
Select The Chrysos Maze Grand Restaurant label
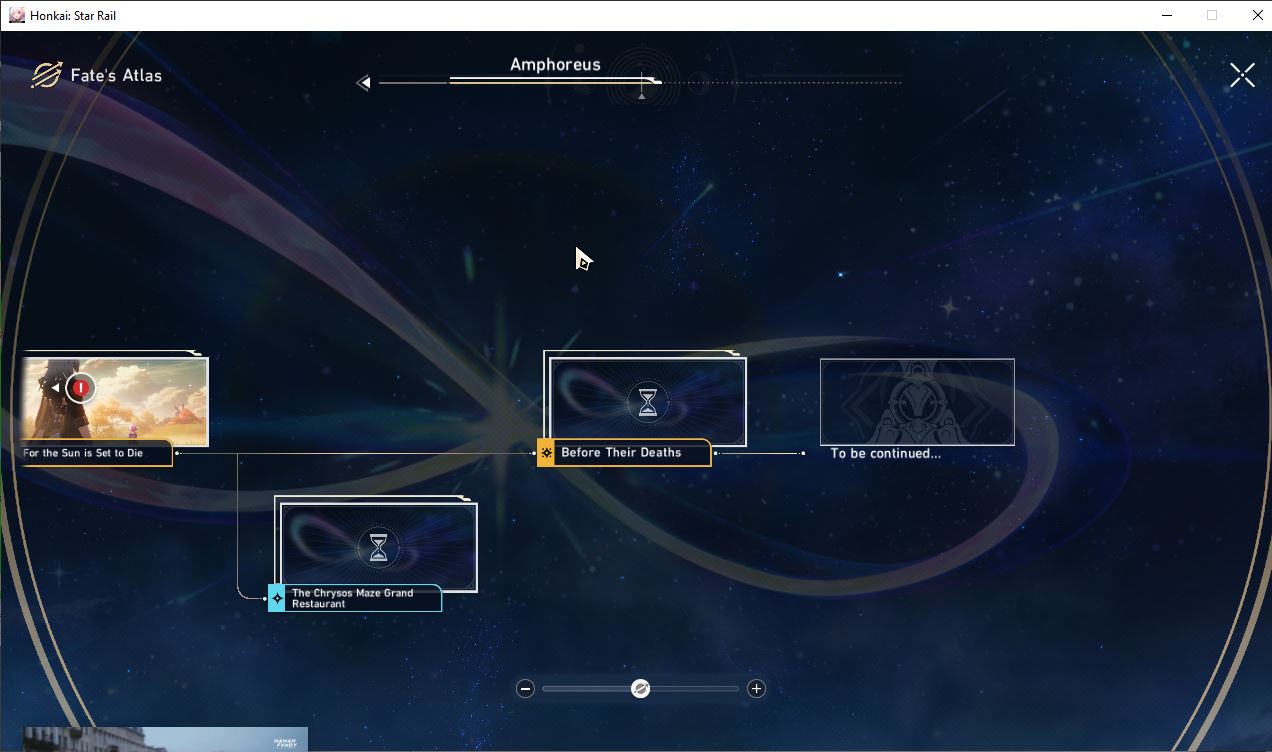pyautogui.click(x=352, y=598)
